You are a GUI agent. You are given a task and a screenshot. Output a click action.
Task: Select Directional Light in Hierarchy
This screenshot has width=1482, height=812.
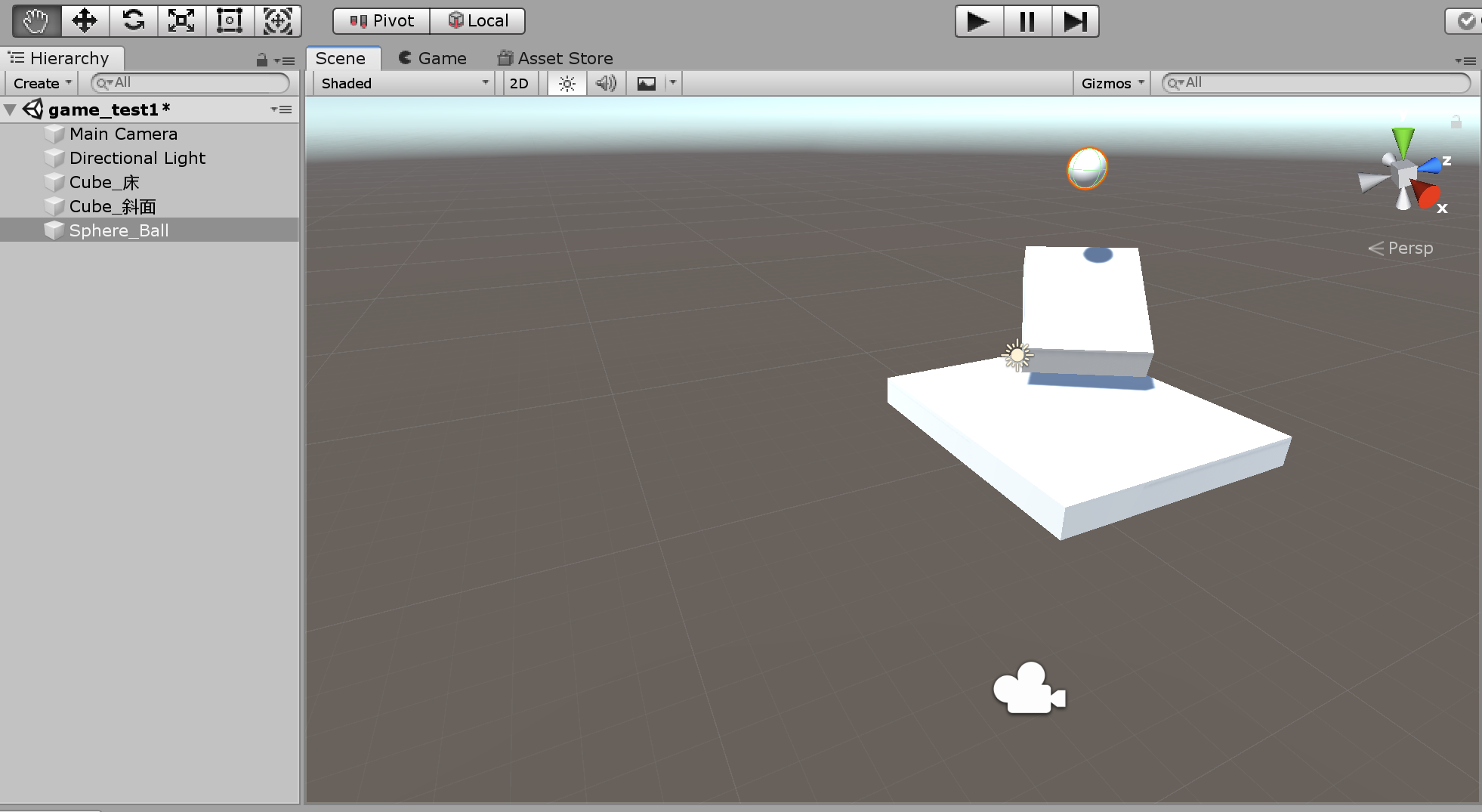pos(137,158)
